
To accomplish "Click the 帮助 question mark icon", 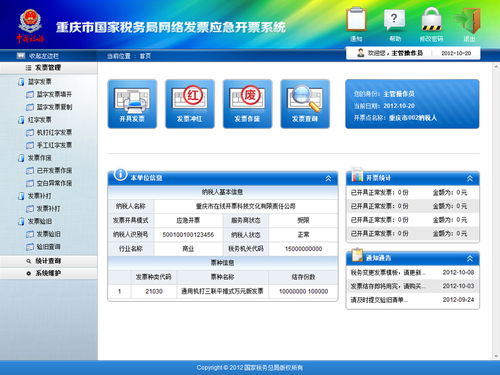I will 395,24.
